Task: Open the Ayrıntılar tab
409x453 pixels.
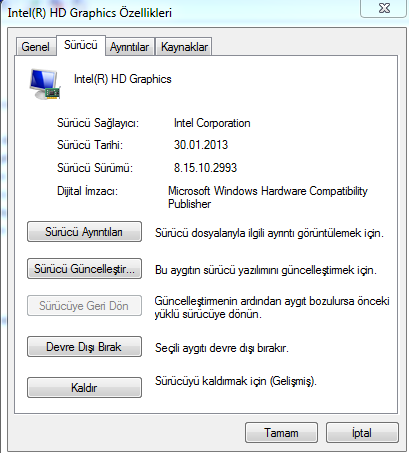Action: coord(129,47)
